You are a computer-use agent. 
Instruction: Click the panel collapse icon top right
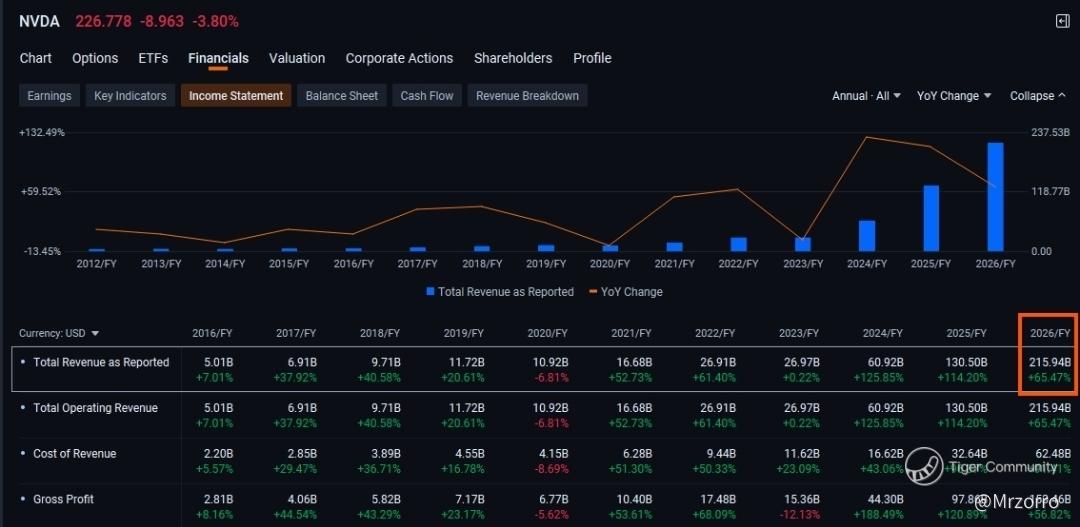[x=1062, y=21]
